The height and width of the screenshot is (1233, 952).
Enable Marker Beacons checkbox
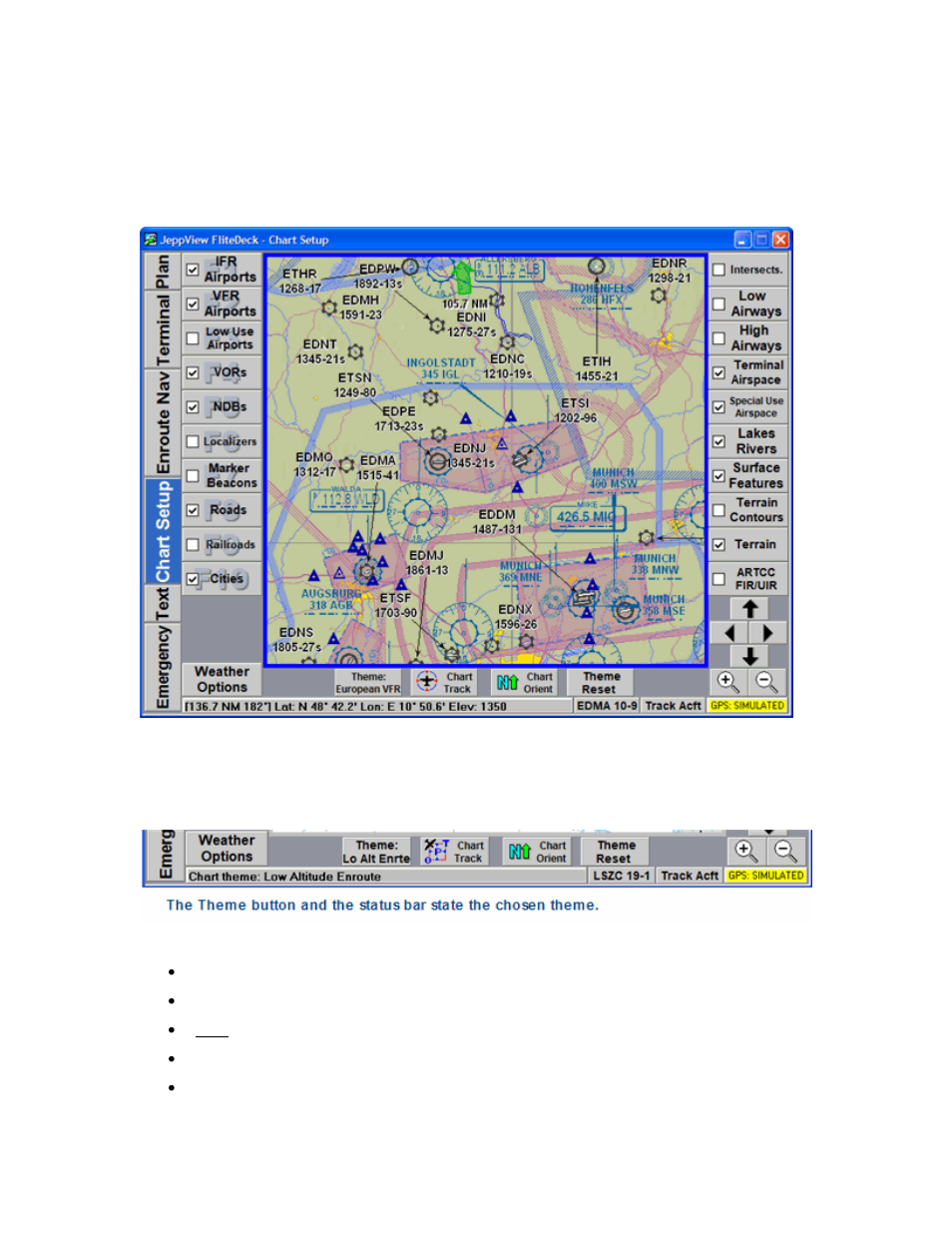point(193,476)
